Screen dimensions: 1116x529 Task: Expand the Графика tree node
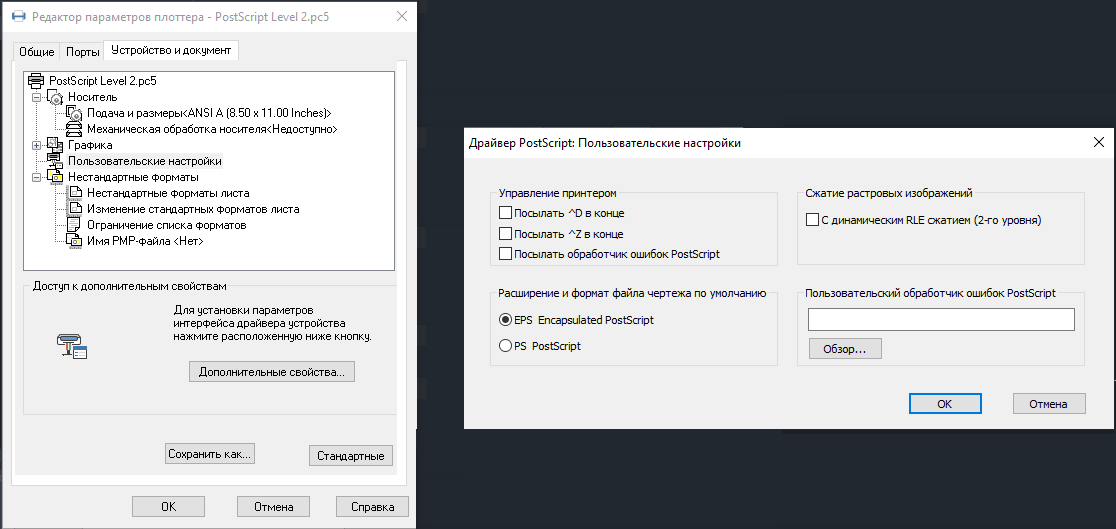[37, 145]
